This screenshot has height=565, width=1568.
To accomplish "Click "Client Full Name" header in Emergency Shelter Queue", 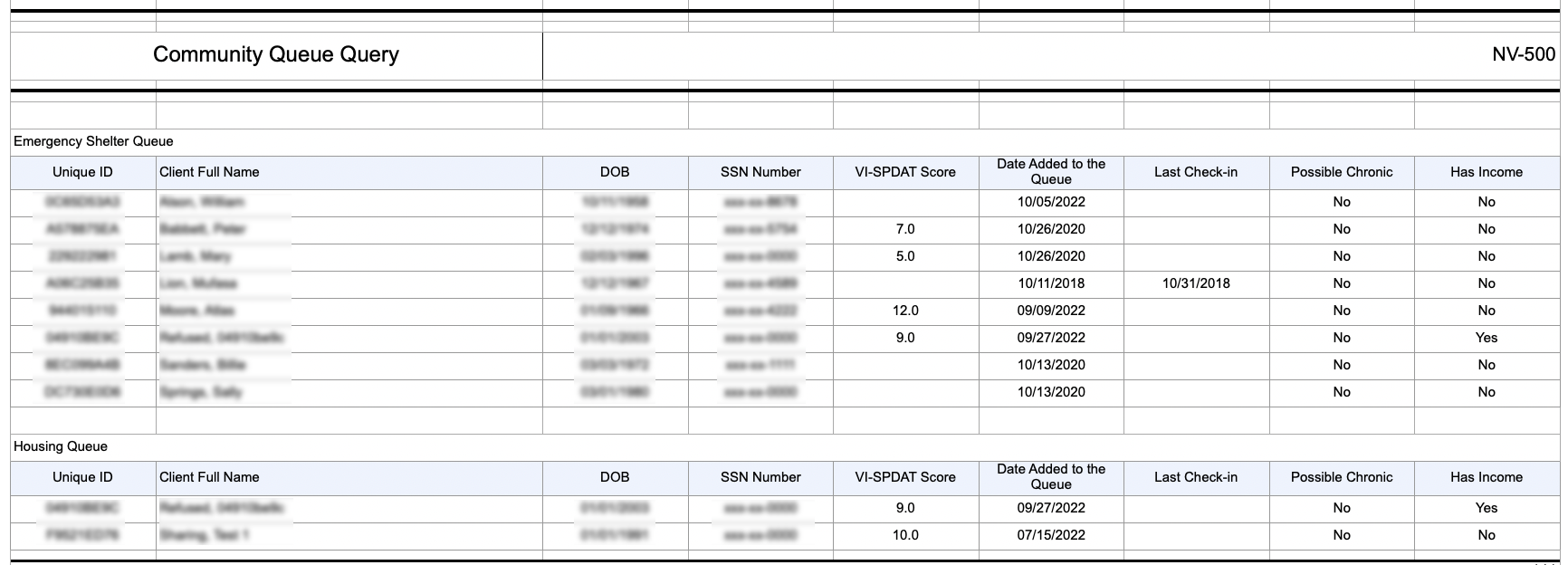I will 209,172.
